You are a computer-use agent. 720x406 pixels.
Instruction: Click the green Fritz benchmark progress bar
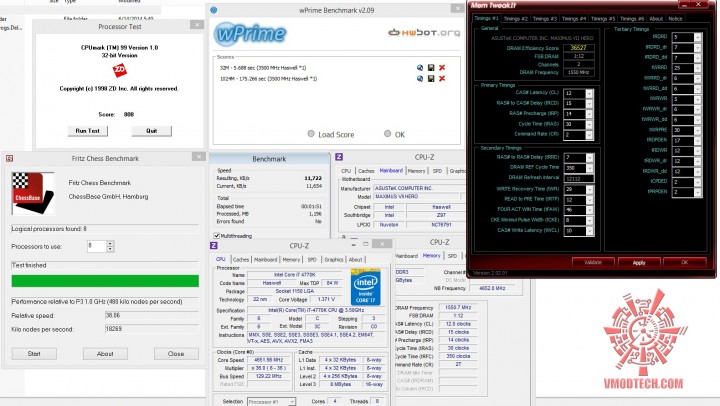click(105, 281)
